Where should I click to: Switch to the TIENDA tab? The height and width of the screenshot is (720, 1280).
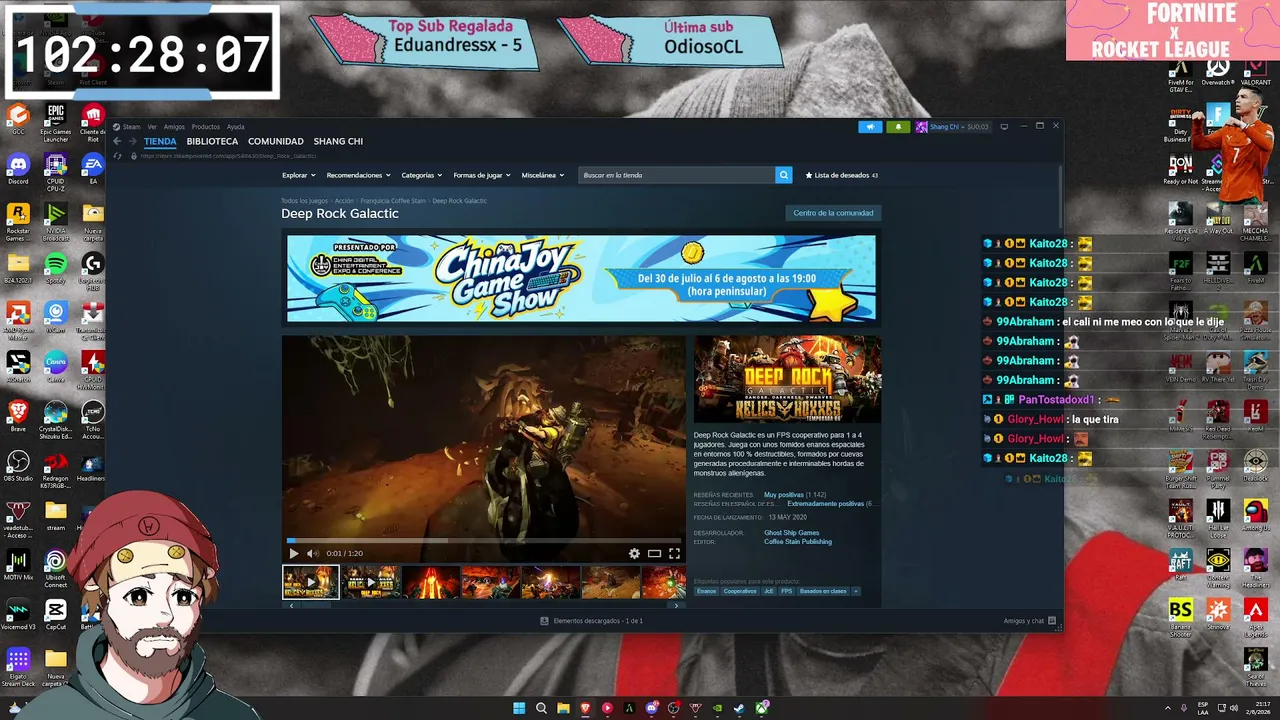coord(160,142)
